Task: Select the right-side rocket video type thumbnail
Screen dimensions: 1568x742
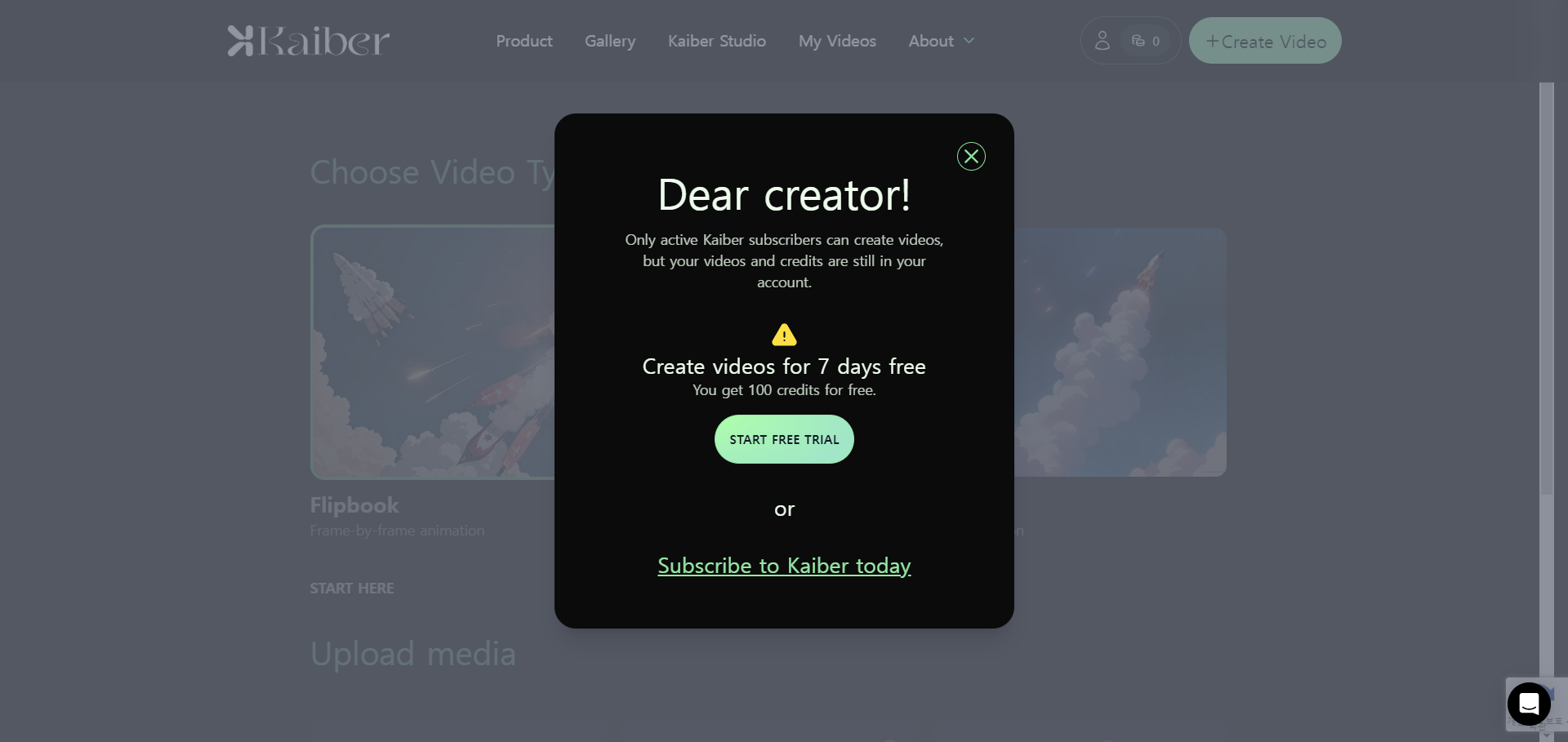Action: [1120, 352]
